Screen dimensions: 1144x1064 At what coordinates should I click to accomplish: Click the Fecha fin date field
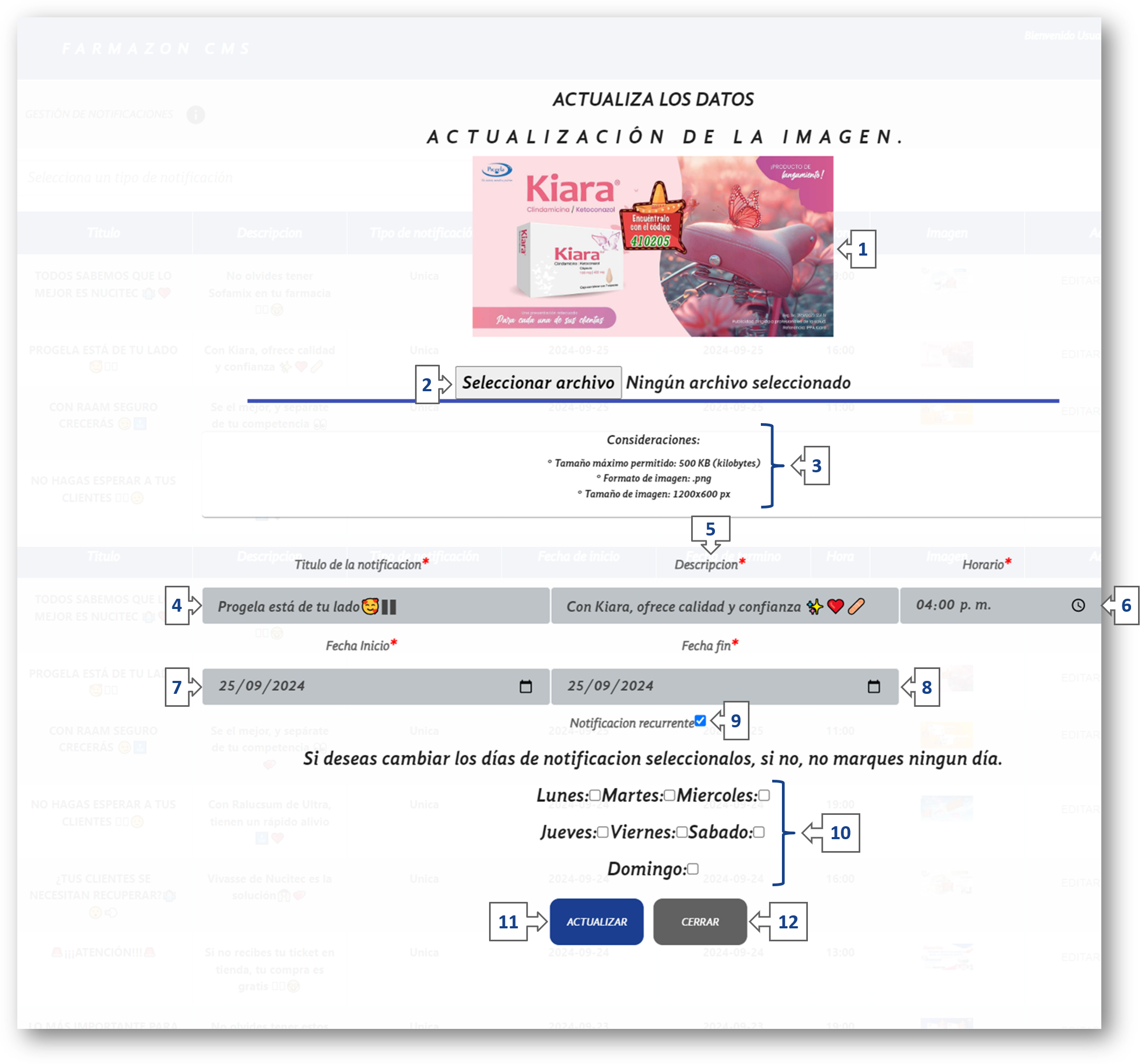pos(725,686)
